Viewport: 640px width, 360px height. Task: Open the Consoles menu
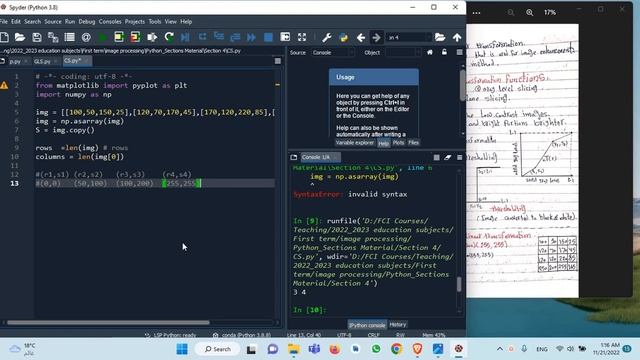(110, 22)
